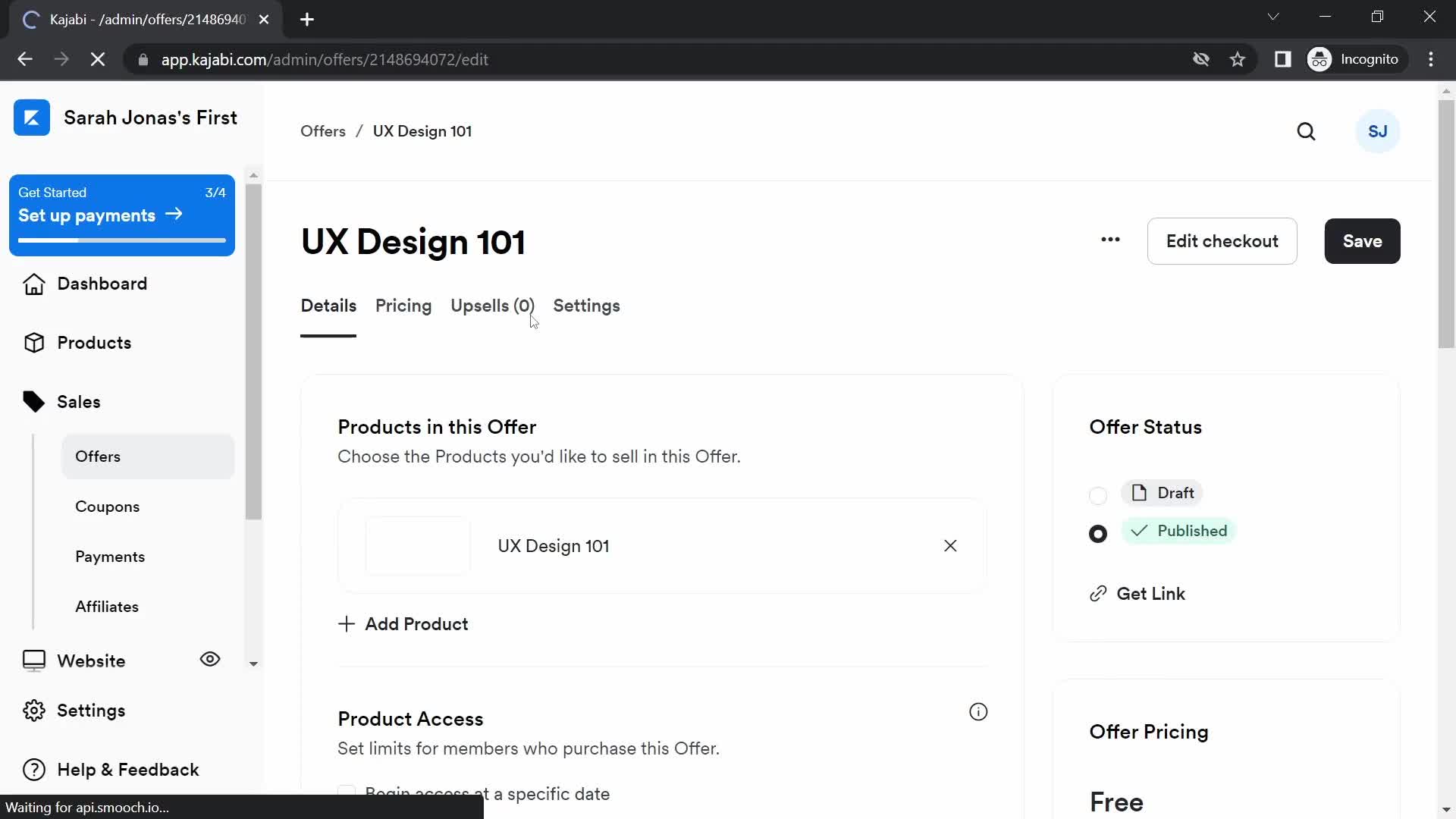Click the Get Started progress bar
This screenshot has width=1456, height=819.
tap(122, 240)
